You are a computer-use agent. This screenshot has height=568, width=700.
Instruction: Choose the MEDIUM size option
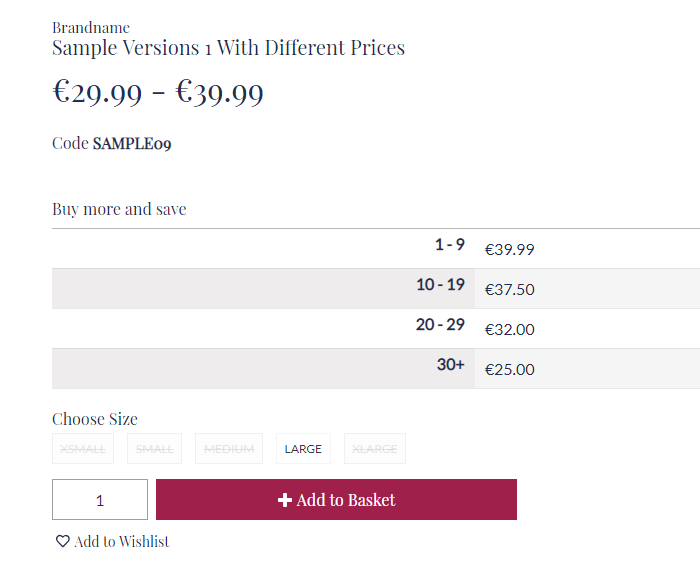[x=229, y=448]
